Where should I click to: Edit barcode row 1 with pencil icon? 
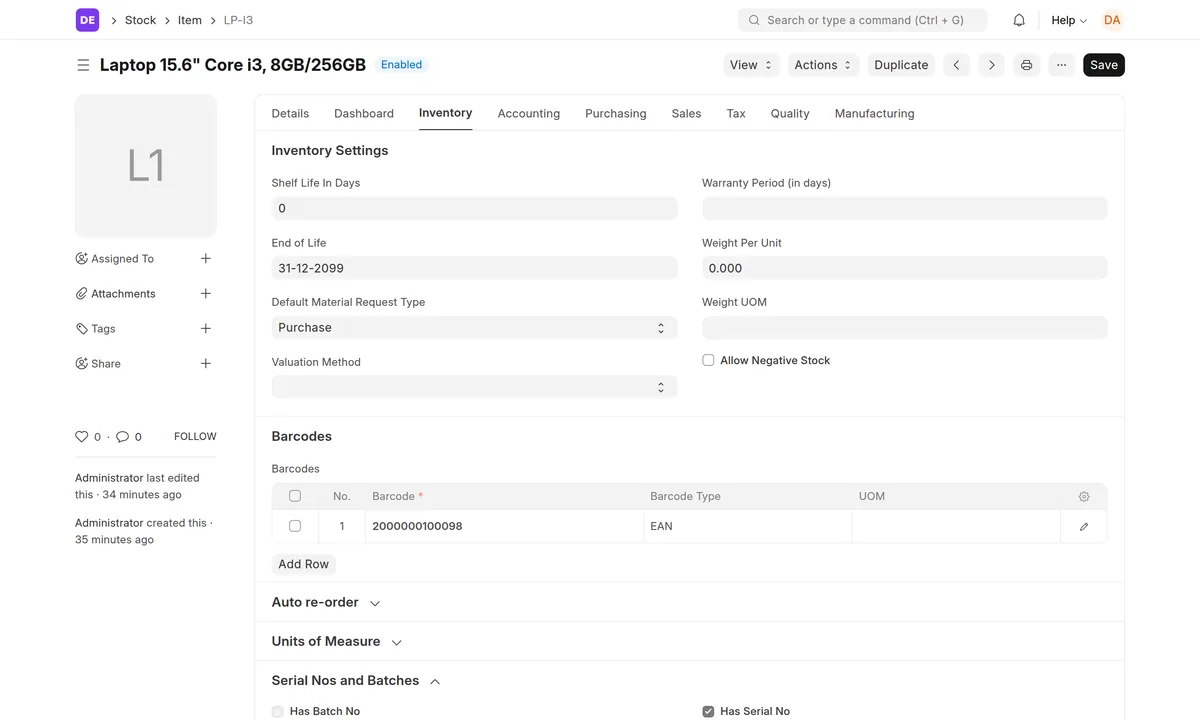tap(1084, 526)
